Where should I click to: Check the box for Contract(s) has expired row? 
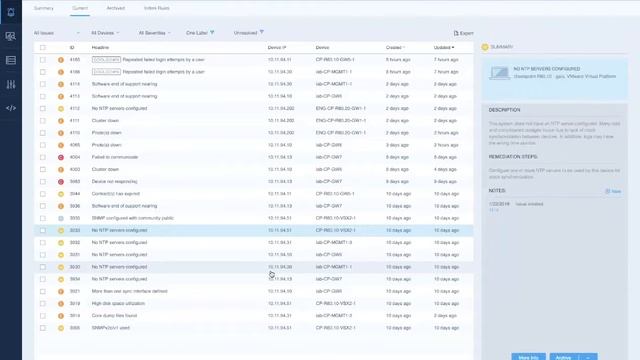(43, 194)
